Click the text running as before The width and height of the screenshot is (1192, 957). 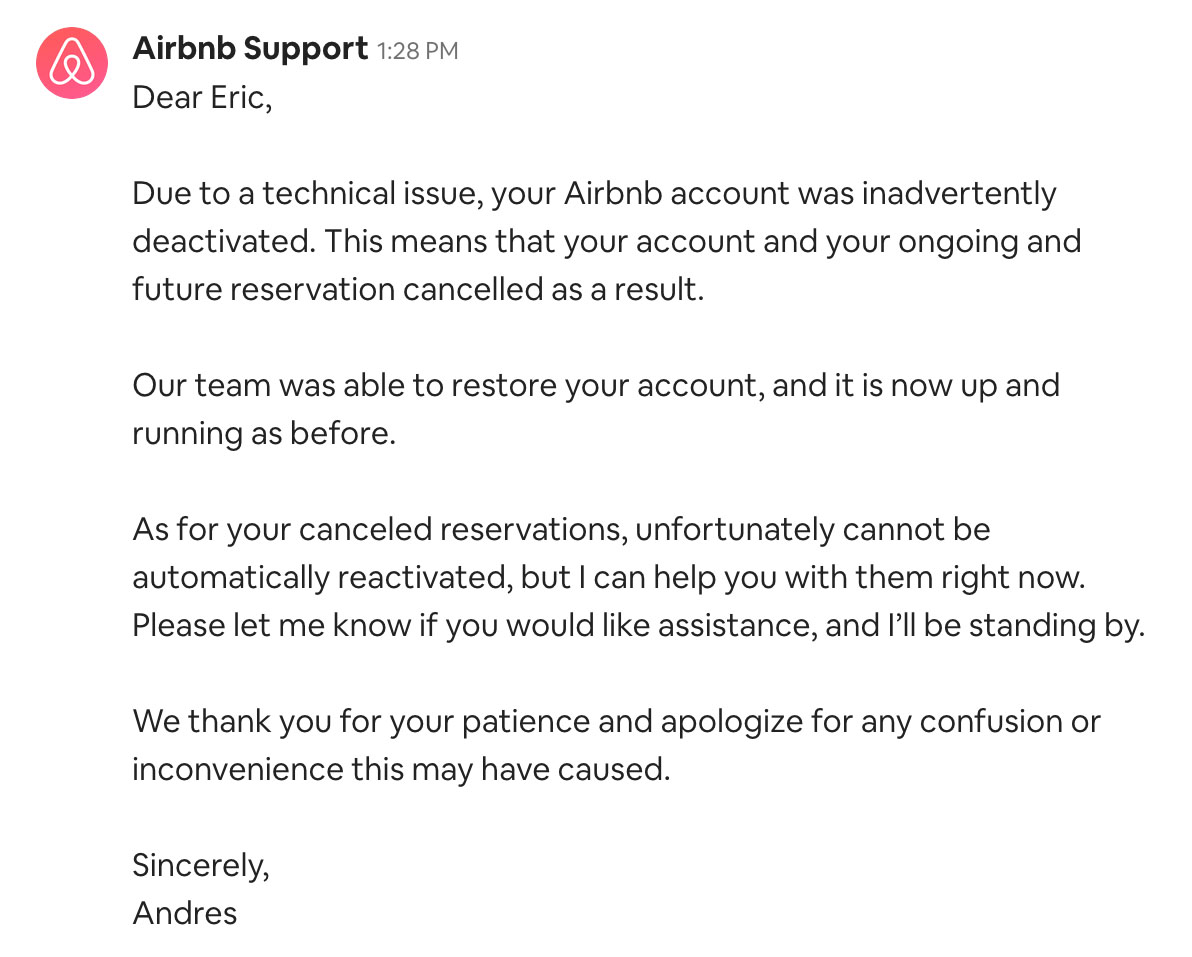[264, 434]
